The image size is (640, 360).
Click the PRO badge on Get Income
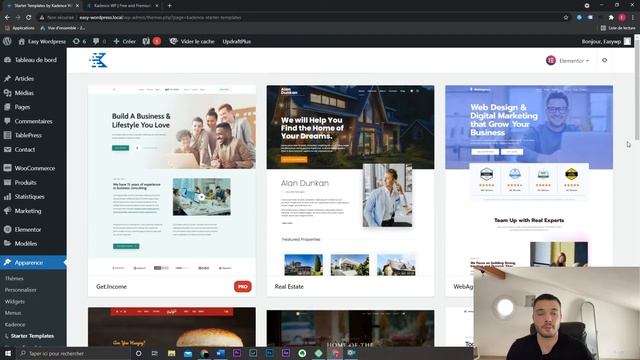pos(243,287)
